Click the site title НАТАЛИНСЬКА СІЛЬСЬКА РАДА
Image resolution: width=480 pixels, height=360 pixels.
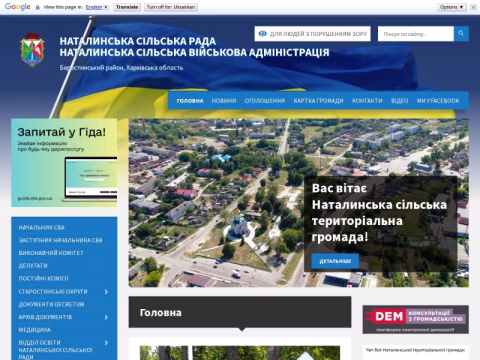click(138, 41)
